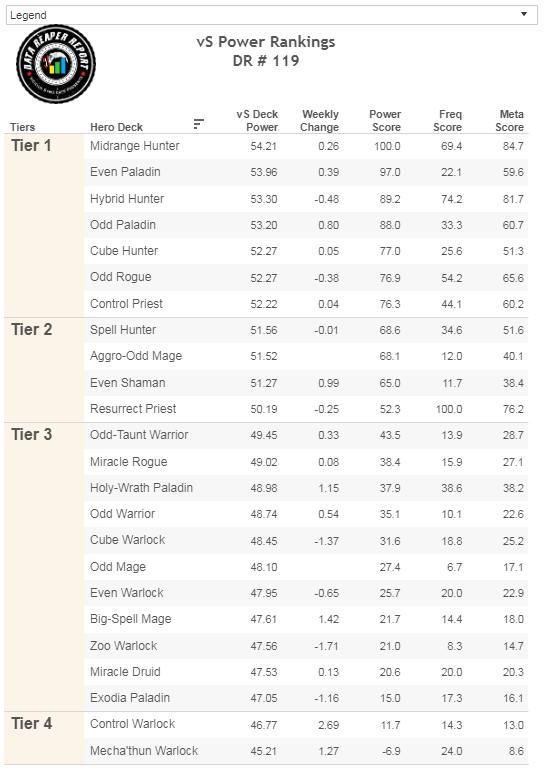This screenshot has height=775, width=546.
Task: Click the Hero Deck sort icon
Action: coord(199,124)
